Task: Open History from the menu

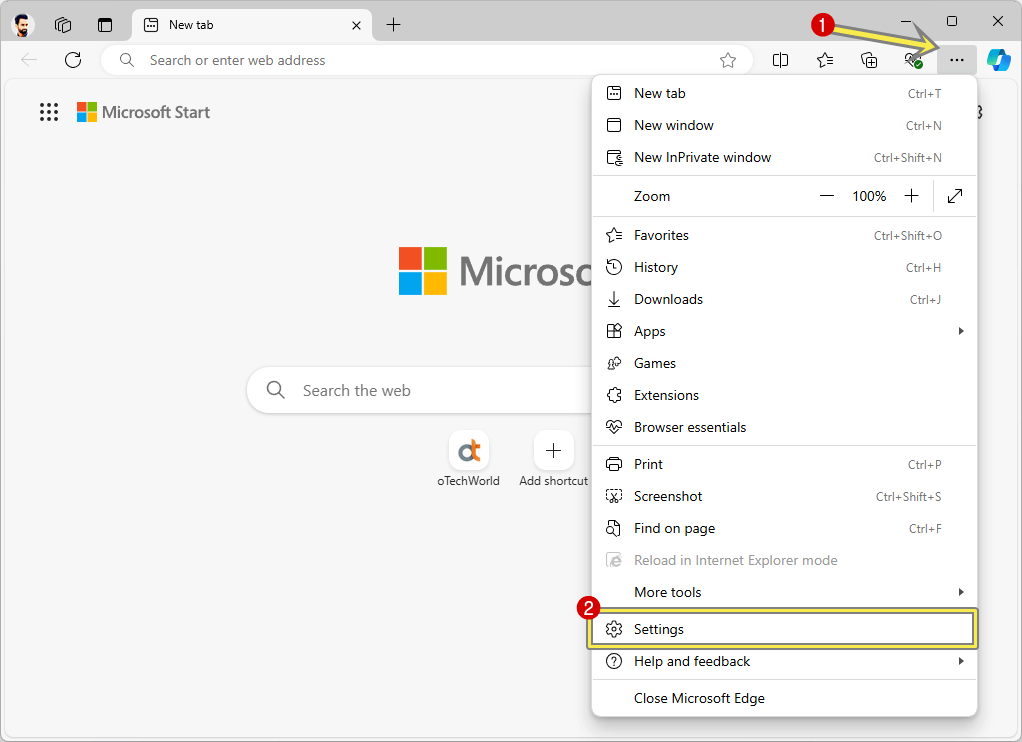Action: (784, 267)
